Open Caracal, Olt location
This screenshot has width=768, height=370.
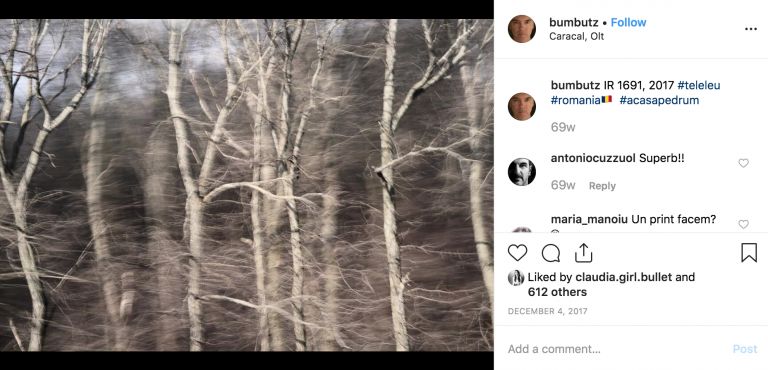pyautogui.click(x=576, y=36)
